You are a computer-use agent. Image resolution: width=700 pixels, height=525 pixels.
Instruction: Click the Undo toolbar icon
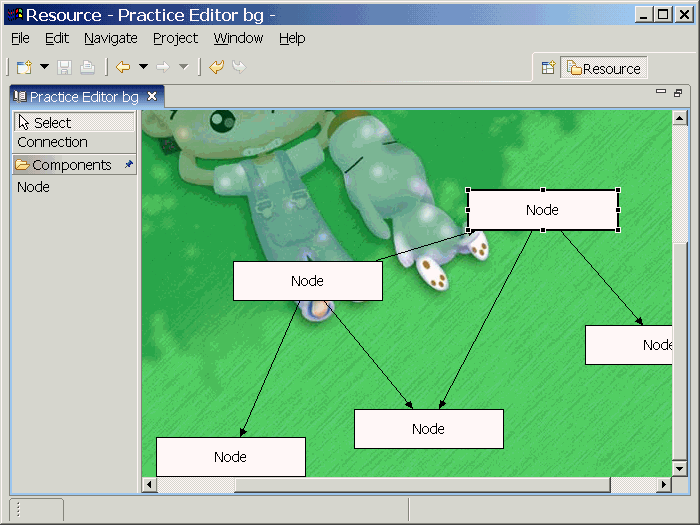(216, 68)
